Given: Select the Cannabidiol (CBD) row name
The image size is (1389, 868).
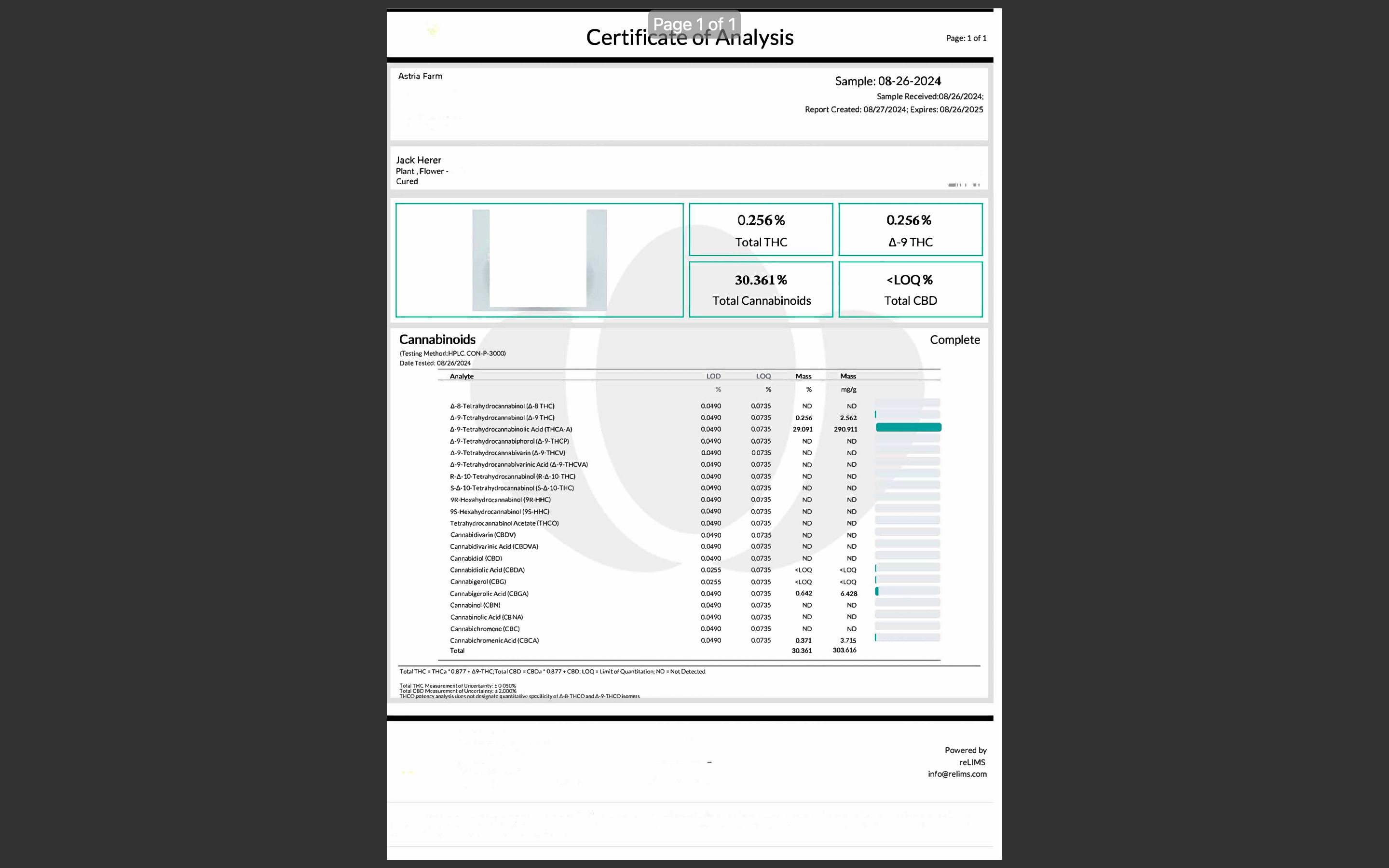Looking at the screenshot, I should (476, 558).
